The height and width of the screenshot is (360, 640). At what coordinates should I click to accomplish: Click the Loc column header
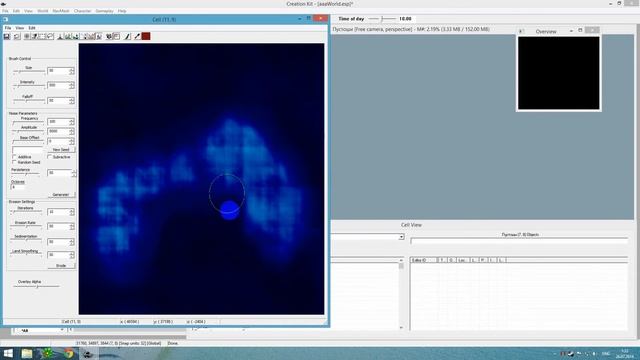462,260
